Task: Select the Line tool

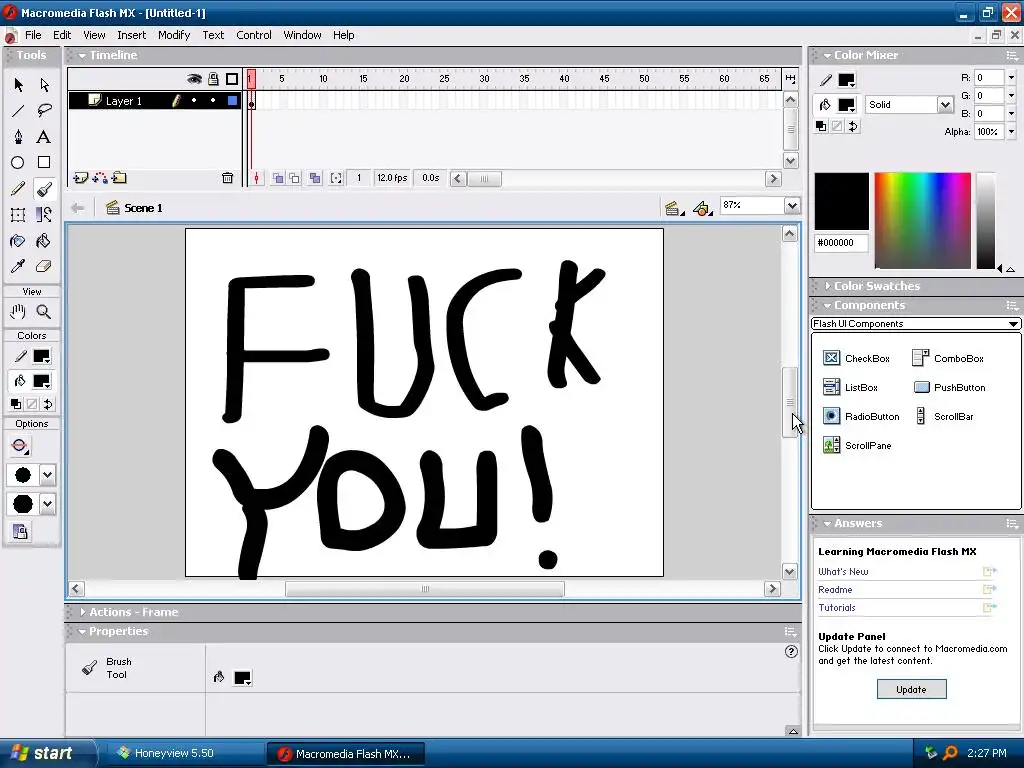Action: tap(18, 111)
